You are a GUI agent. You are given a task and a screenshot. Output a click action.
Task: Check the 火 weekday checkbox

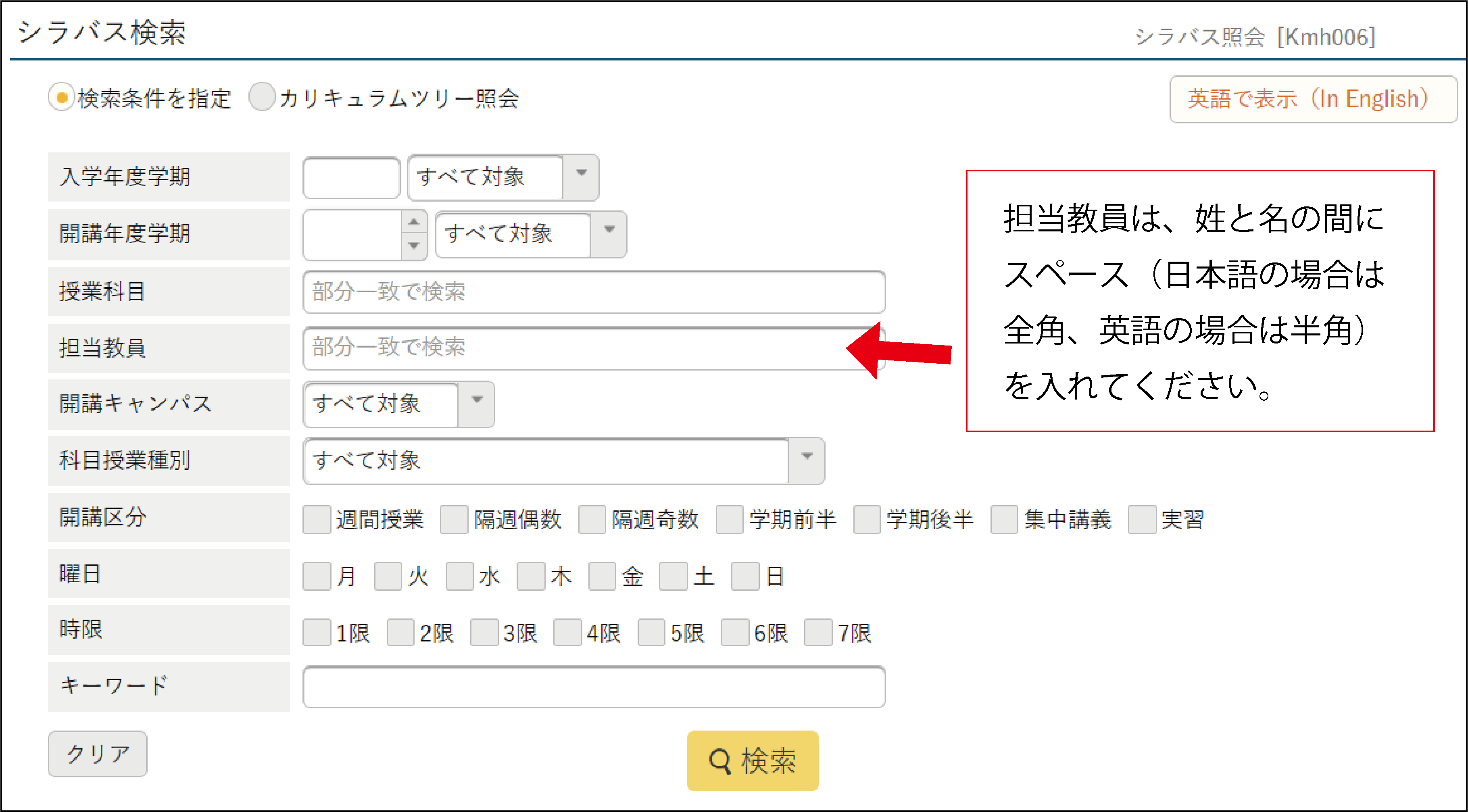pos(388,576)
